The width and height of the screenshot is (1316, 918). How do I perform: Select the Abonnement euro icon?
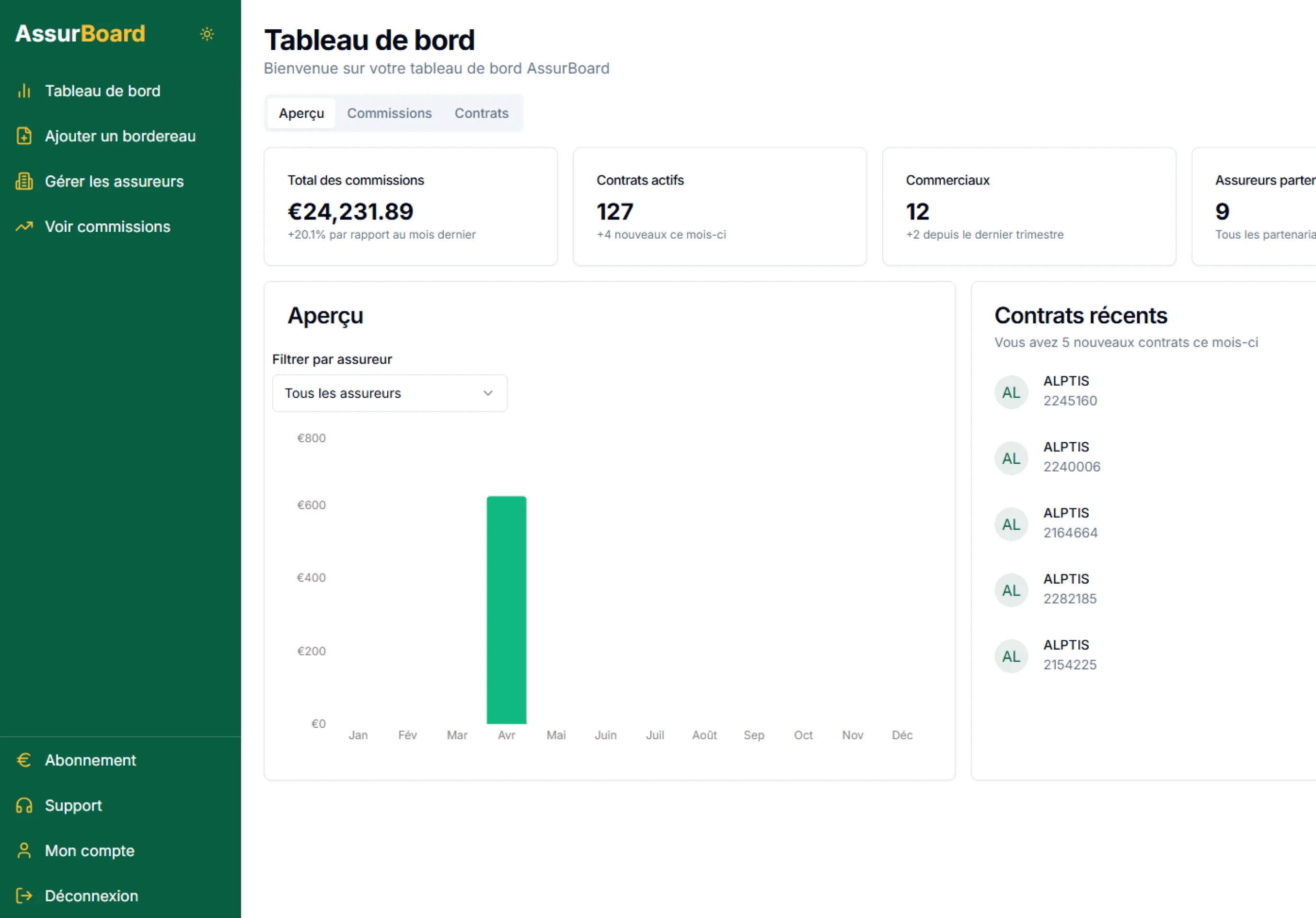click(24, 760)
